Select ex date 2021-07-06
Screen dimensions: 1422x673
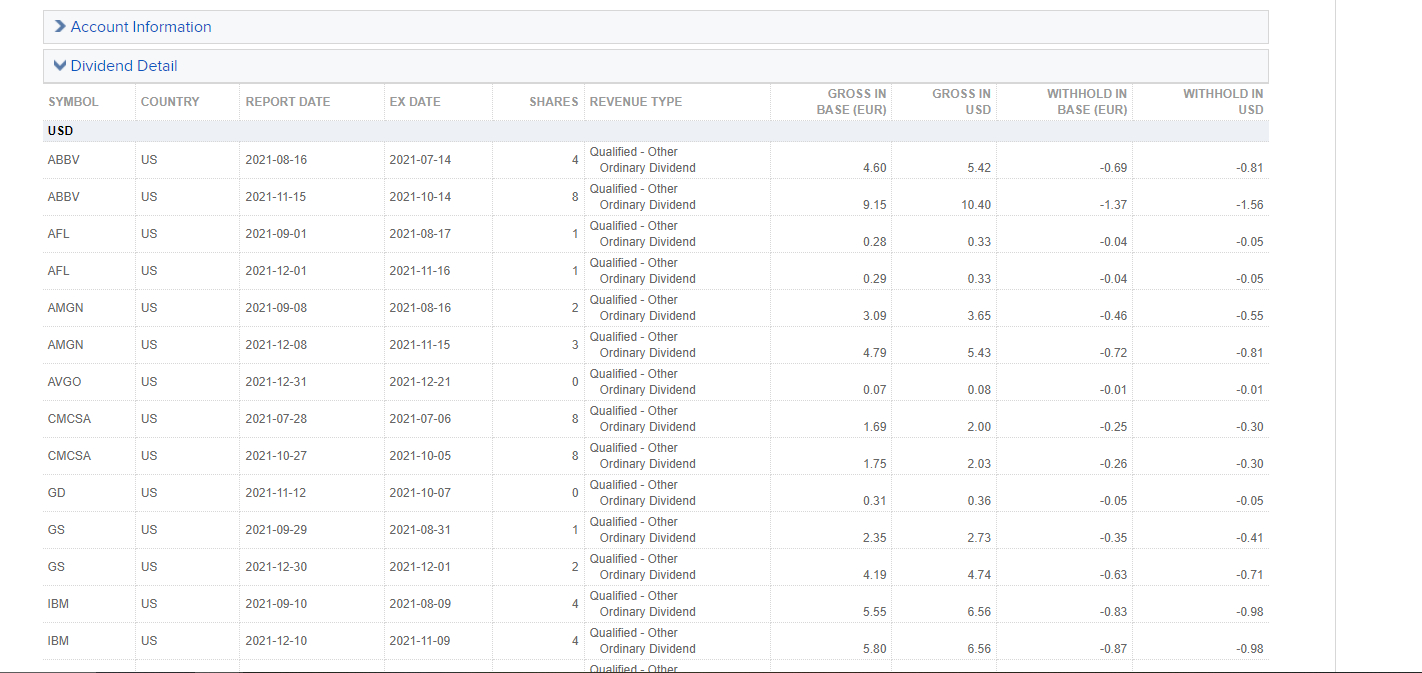click(420, 419)
